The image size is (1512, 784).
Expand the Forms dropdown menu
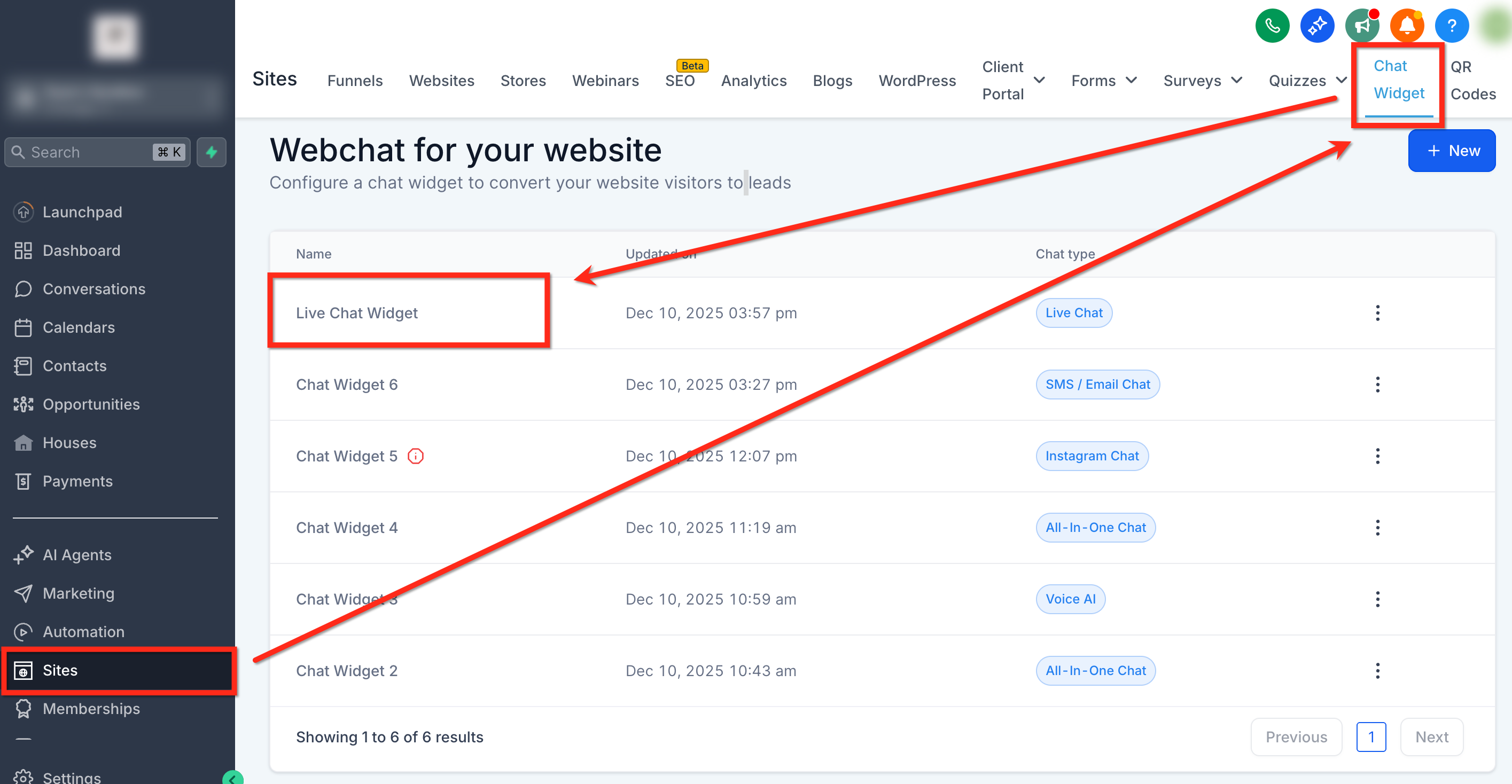click(x=1131, y=81)
